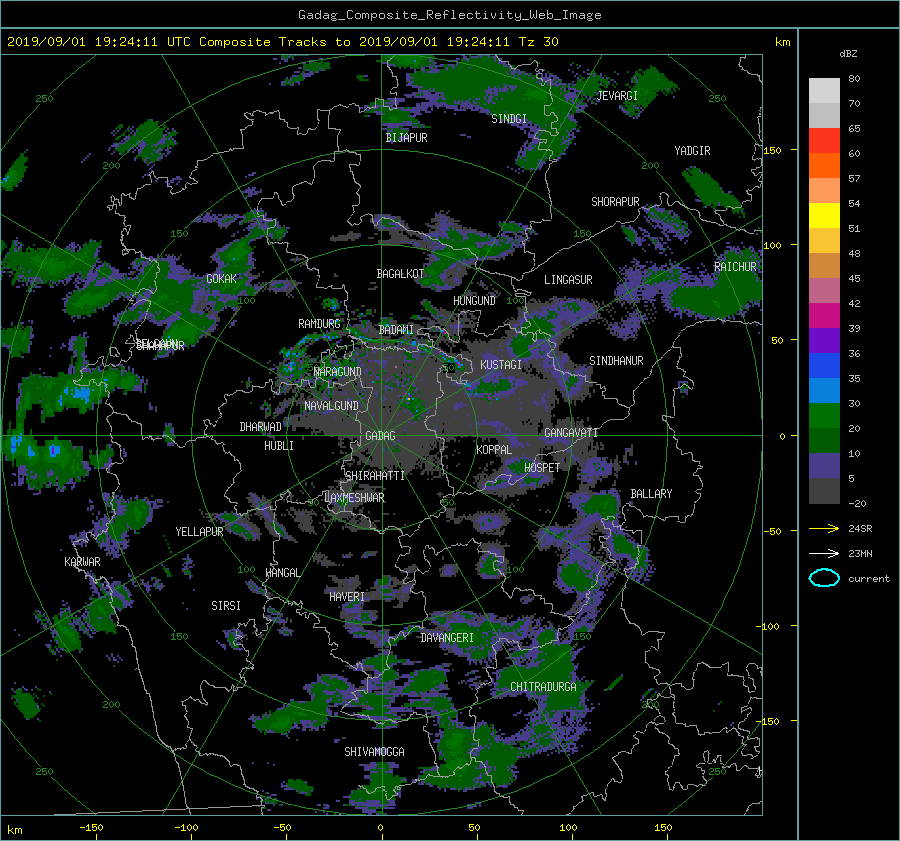Click the BAGALKOT city label

tap(400, 274)
